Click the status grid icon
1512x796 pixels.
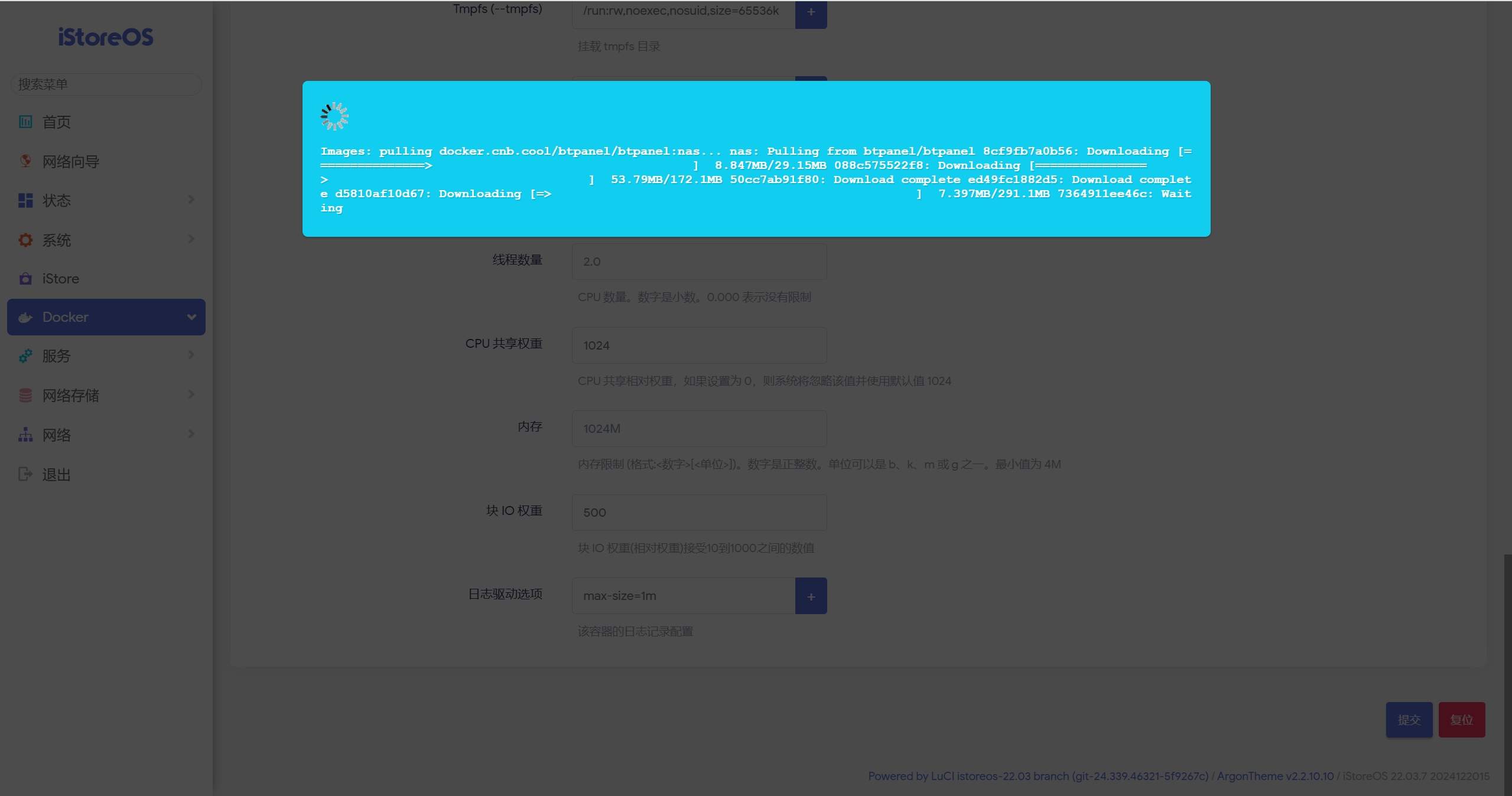click(x=25, y=200)
